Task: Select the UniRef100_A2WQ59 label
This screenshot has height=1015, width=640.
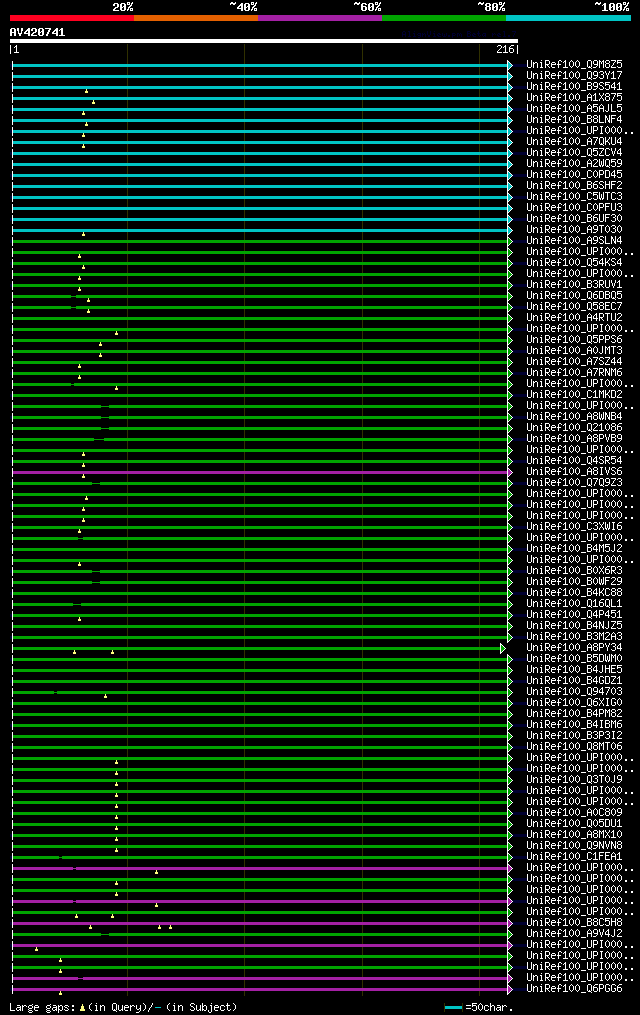Action: tap(574, 164)
